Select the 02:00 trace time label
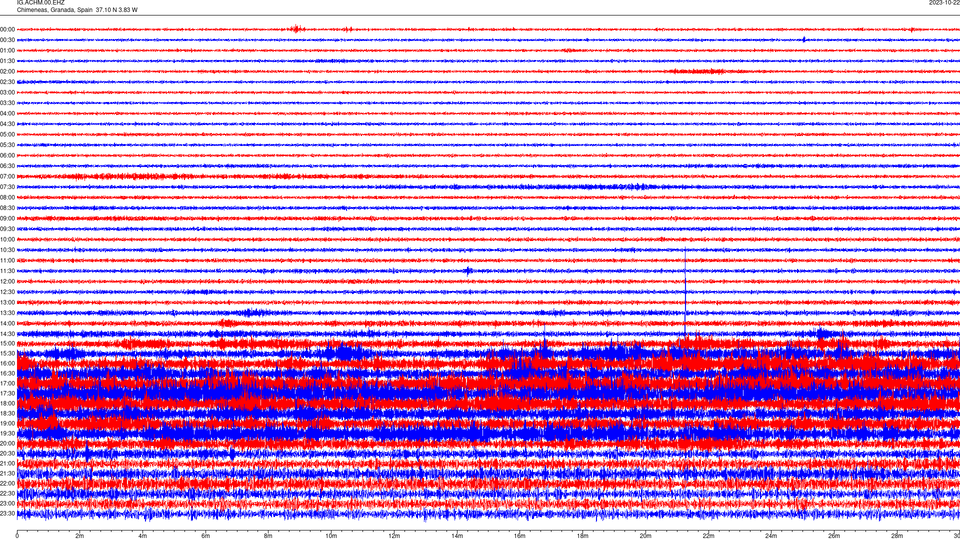 7,72
